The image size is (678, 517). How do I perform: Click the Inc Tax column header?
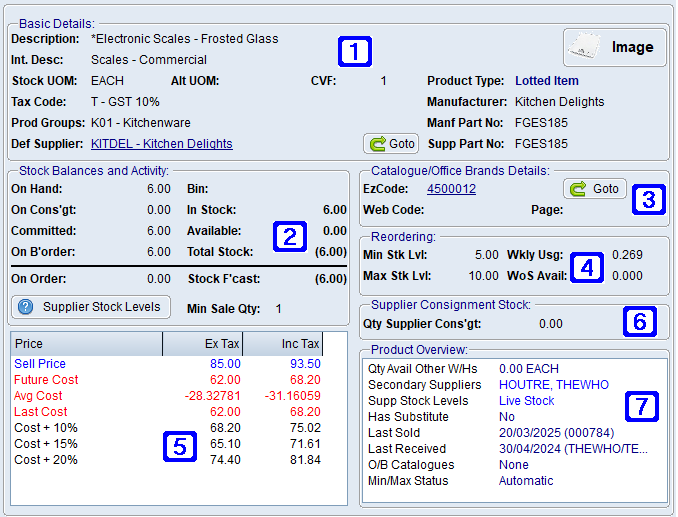tap(283, 344)
